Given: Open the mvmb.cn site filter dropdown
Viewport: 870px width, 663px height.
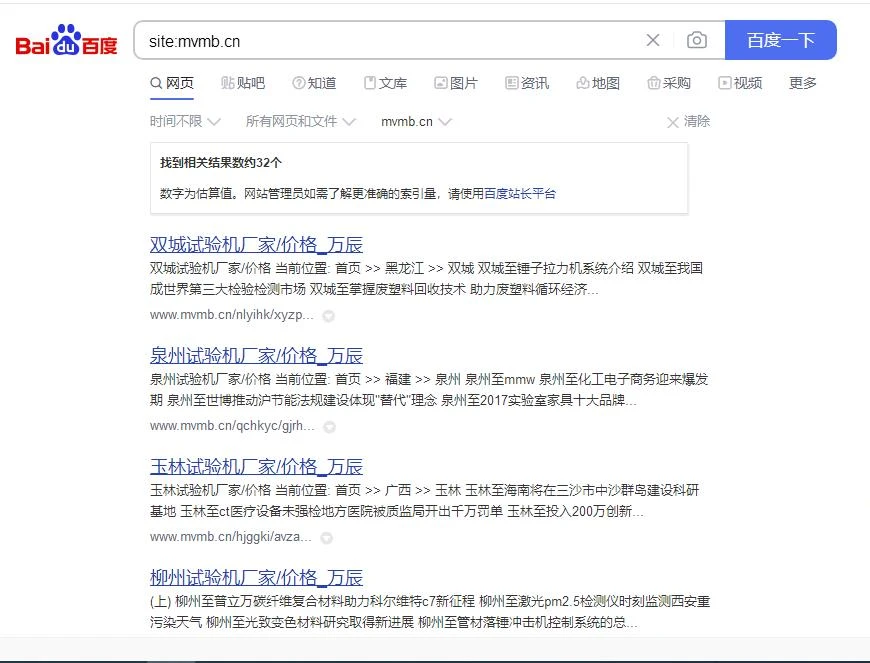Looking at the screenshot, I should click(x=416, y=121).
